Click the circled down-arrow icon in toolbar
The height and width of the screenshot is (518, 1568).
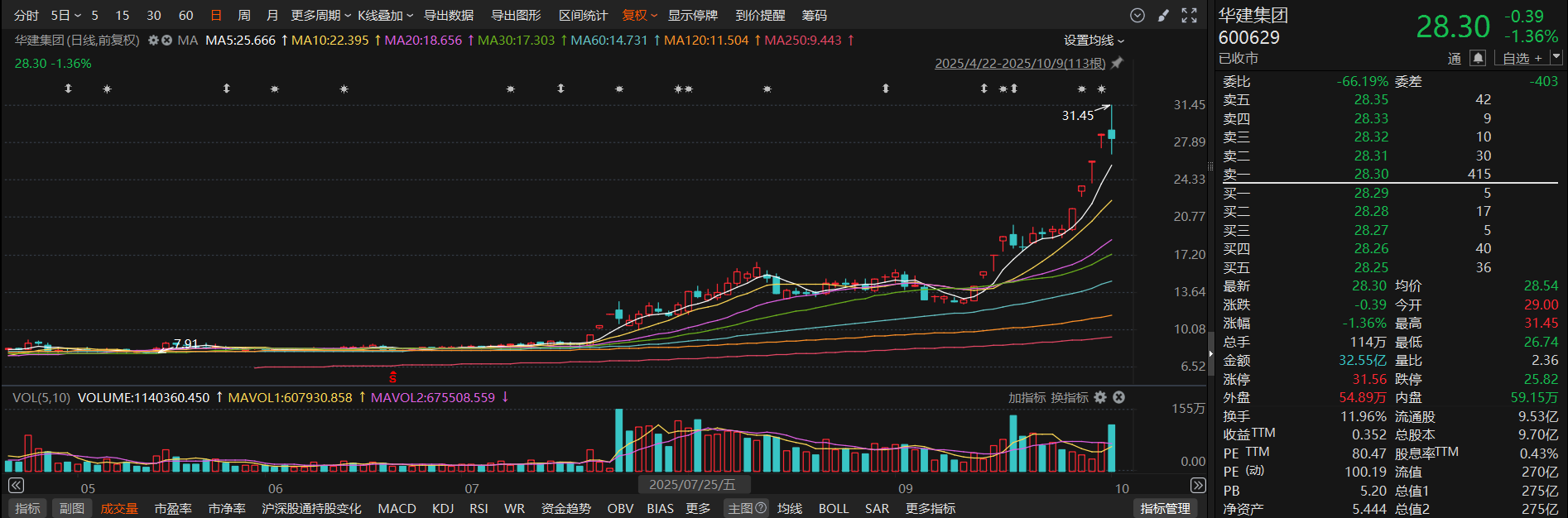point(1138,16)
